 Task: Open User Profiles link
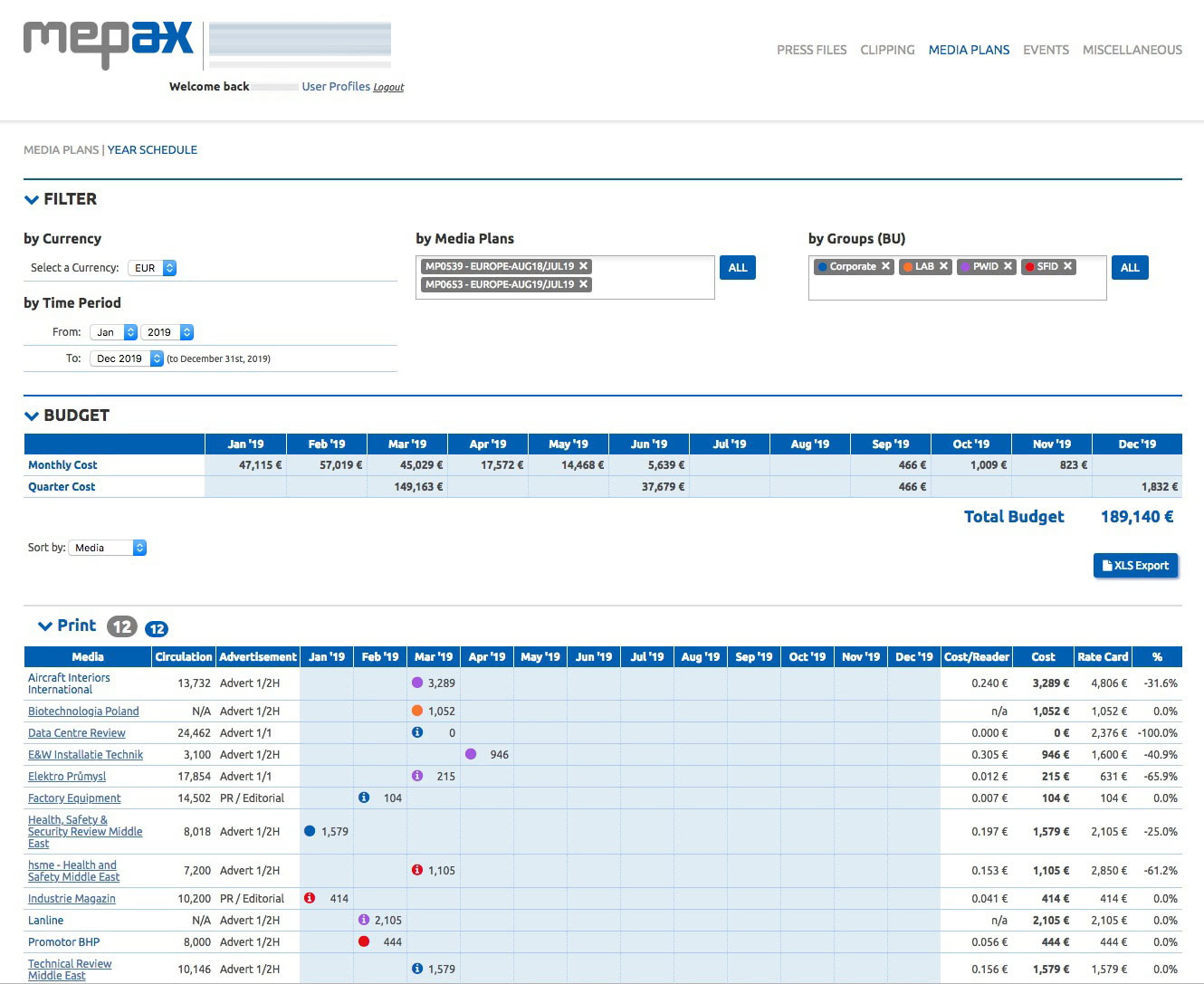coord(336,87)
